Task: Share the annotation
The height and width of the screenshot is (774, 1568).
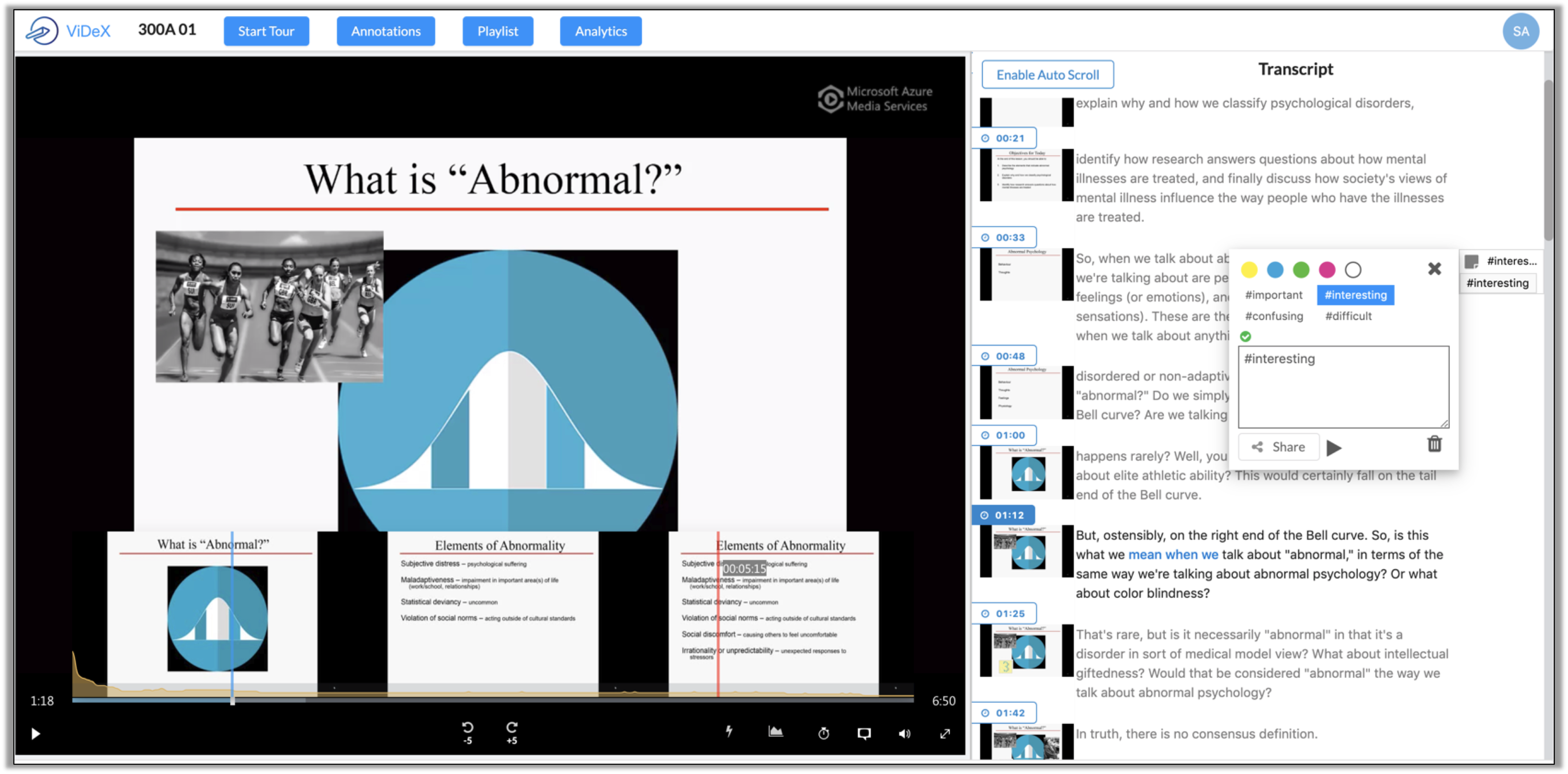Action: [1278, 447]
